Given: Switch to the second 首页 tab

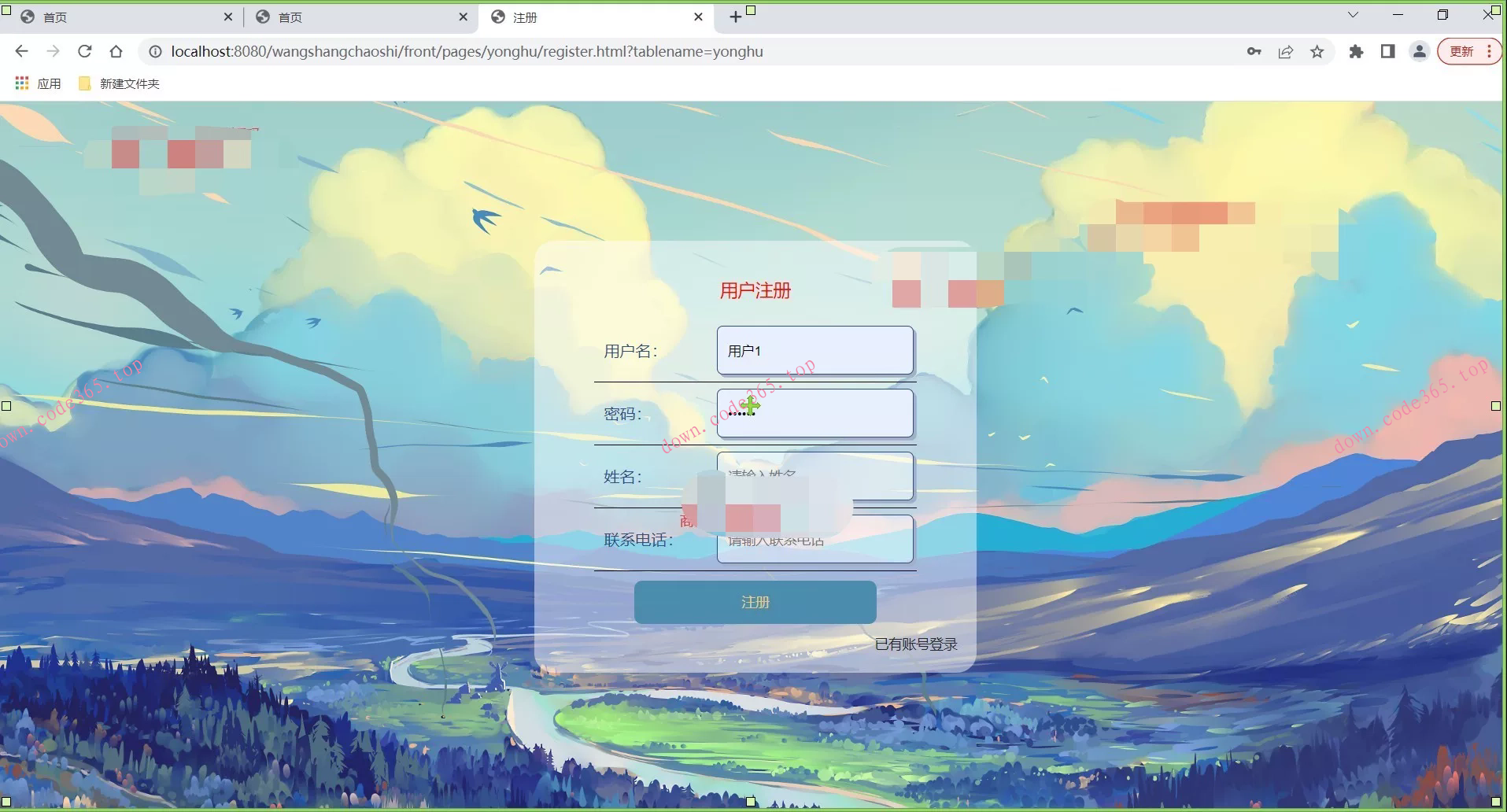Looking at the screenshot, I should click(x=359, y=17).
